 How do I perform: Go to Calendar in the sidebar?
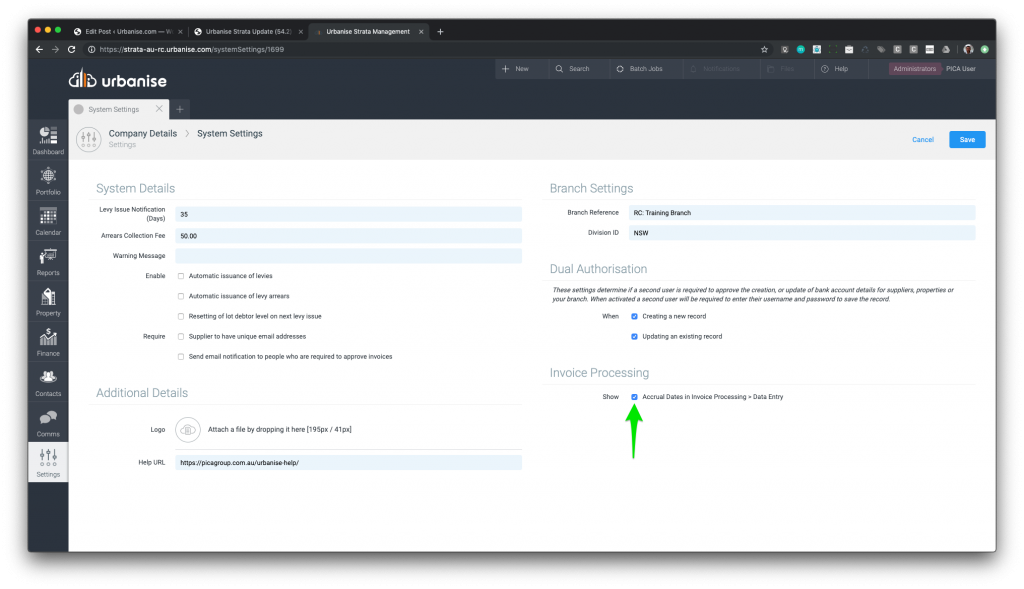[48, 220]
